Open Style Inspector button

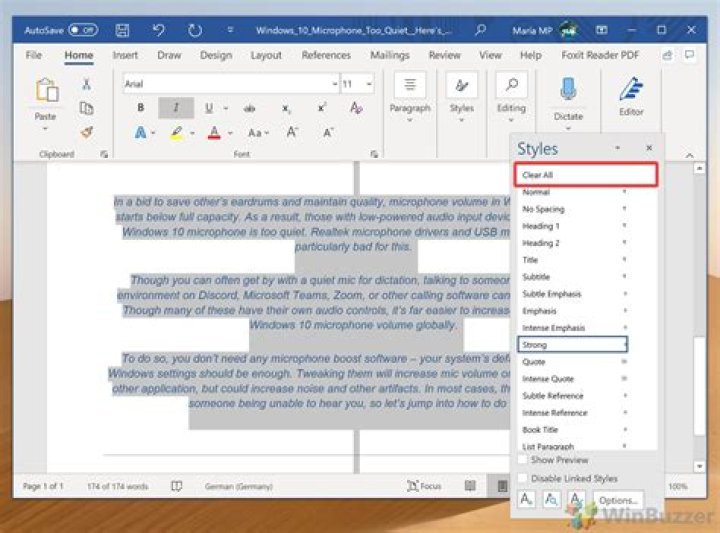click(551, 499)
